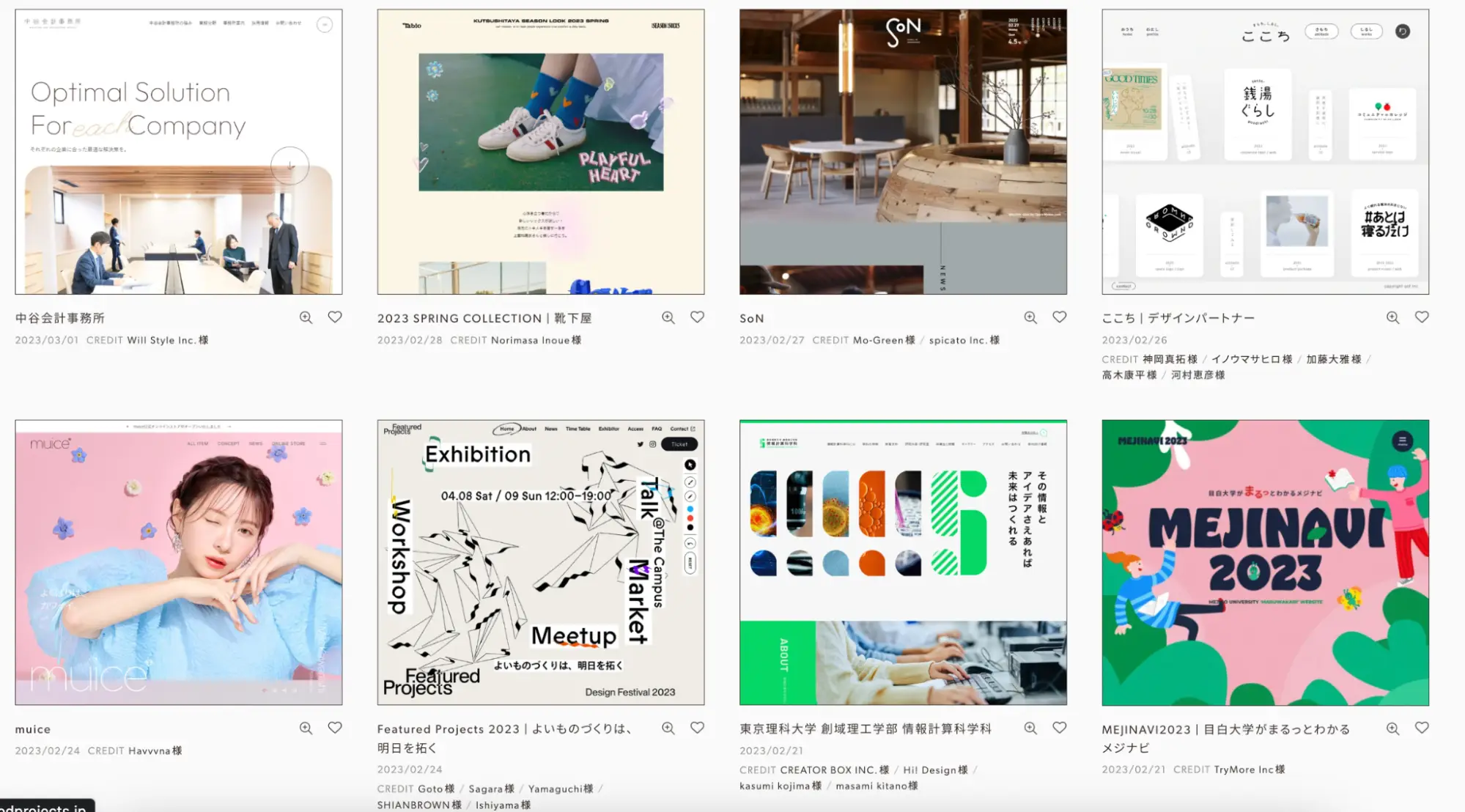Open the Will Style Inc. credit link
Screen dimensions: 1465x812
coord(168,340)
